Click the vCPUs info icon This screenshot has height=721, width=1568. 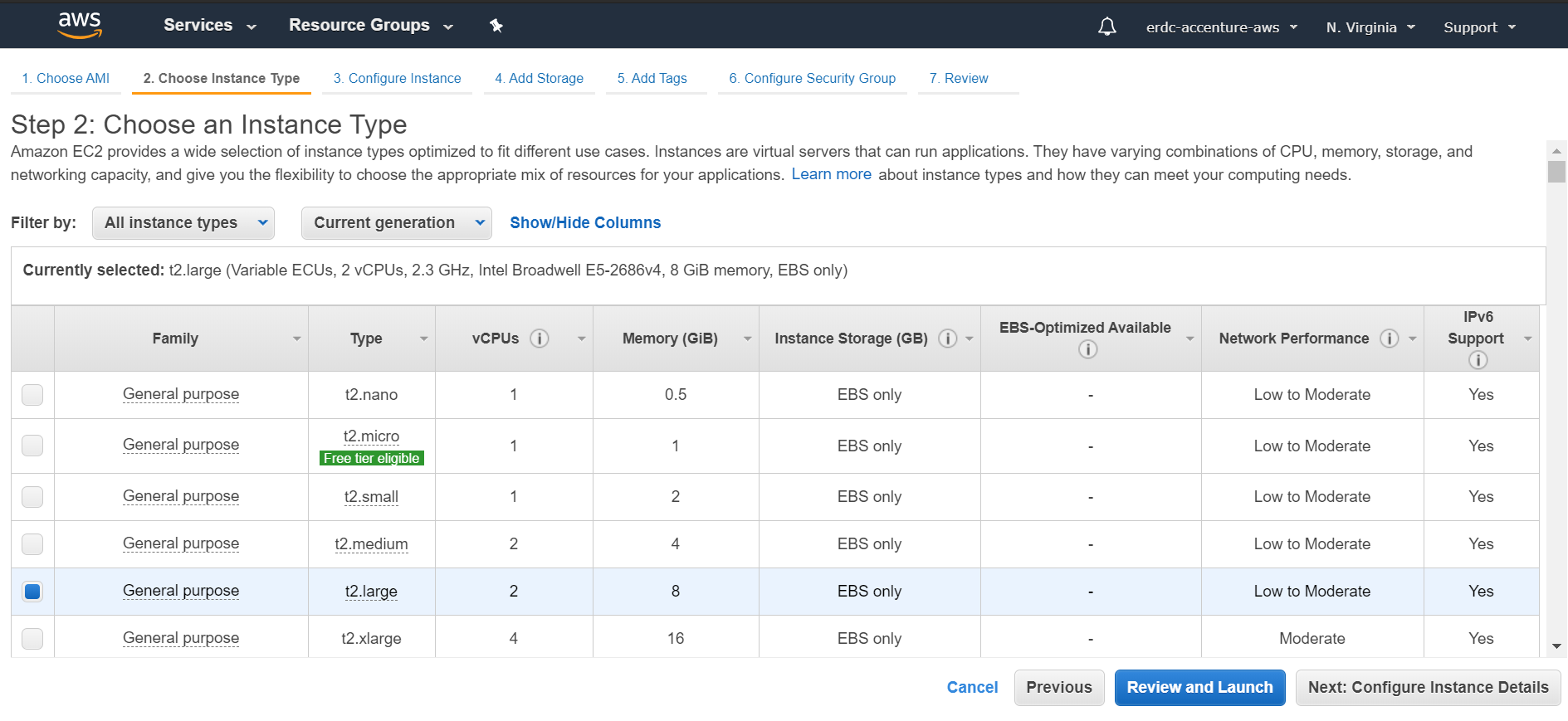pyautogui.click(x=540, y=339)
